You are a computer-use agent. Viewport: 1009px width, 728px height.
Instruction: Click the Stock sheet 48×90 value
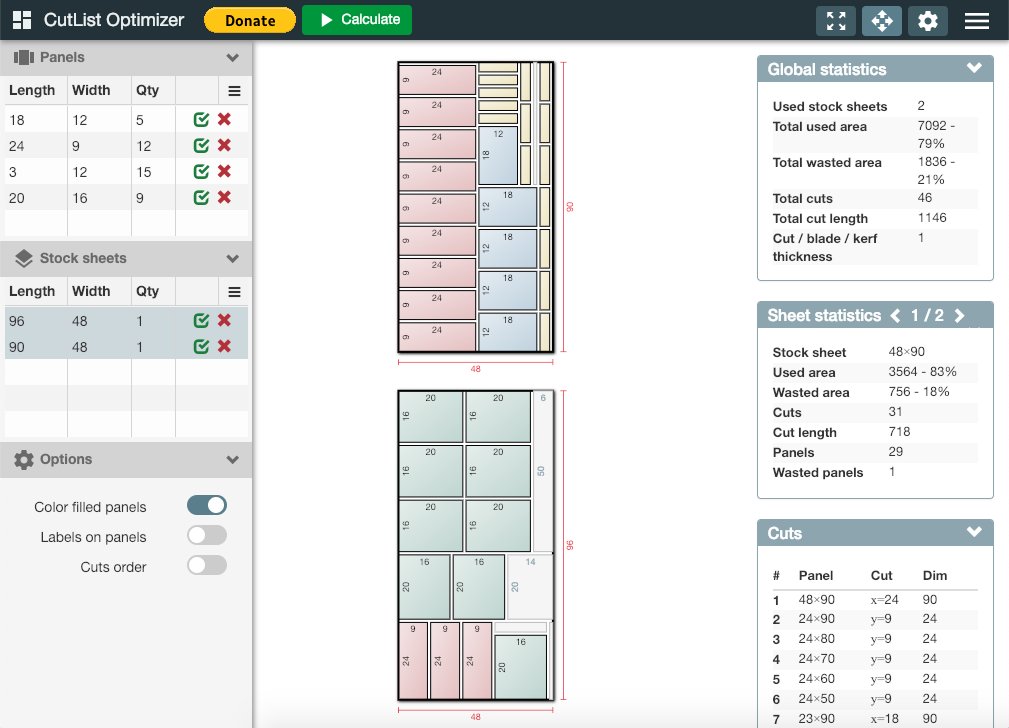pyautogui.click(x=906, y=351)
